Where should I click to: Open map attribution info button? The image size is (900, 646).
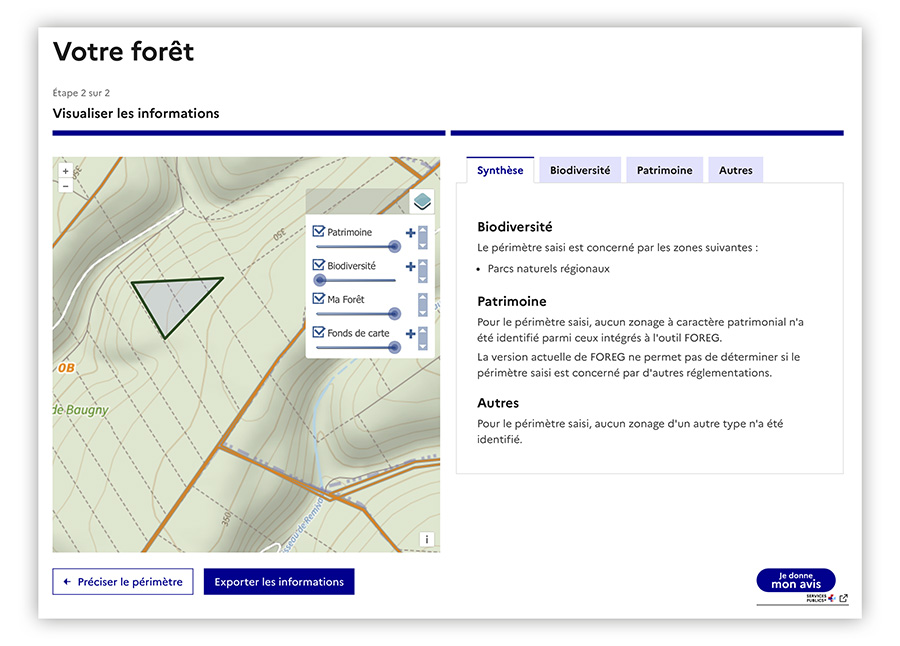(427, 539)
